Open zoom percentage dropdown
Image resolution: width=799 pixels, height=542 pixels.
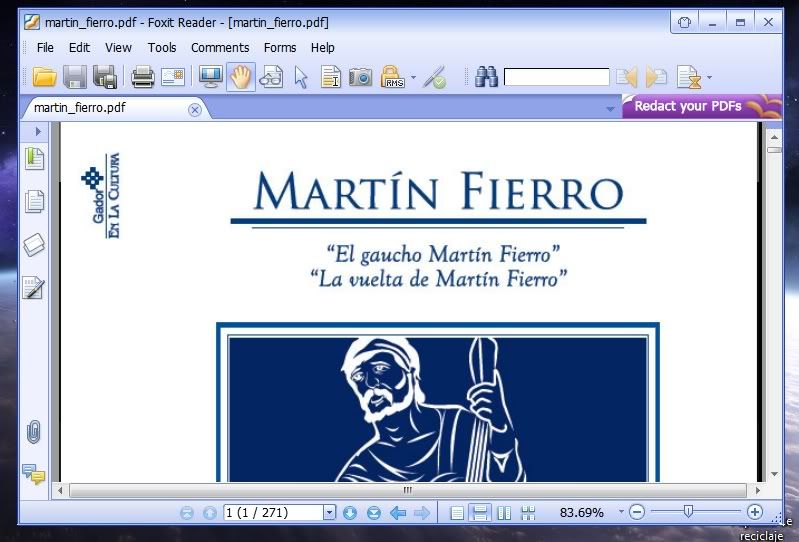621,511
